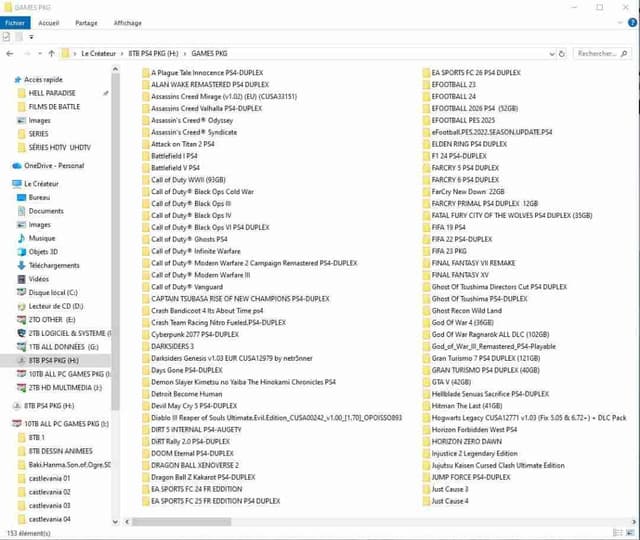Open Téléchargements in sidebar
The height and width of the screenshot is (540, 640).
[54, 265]
